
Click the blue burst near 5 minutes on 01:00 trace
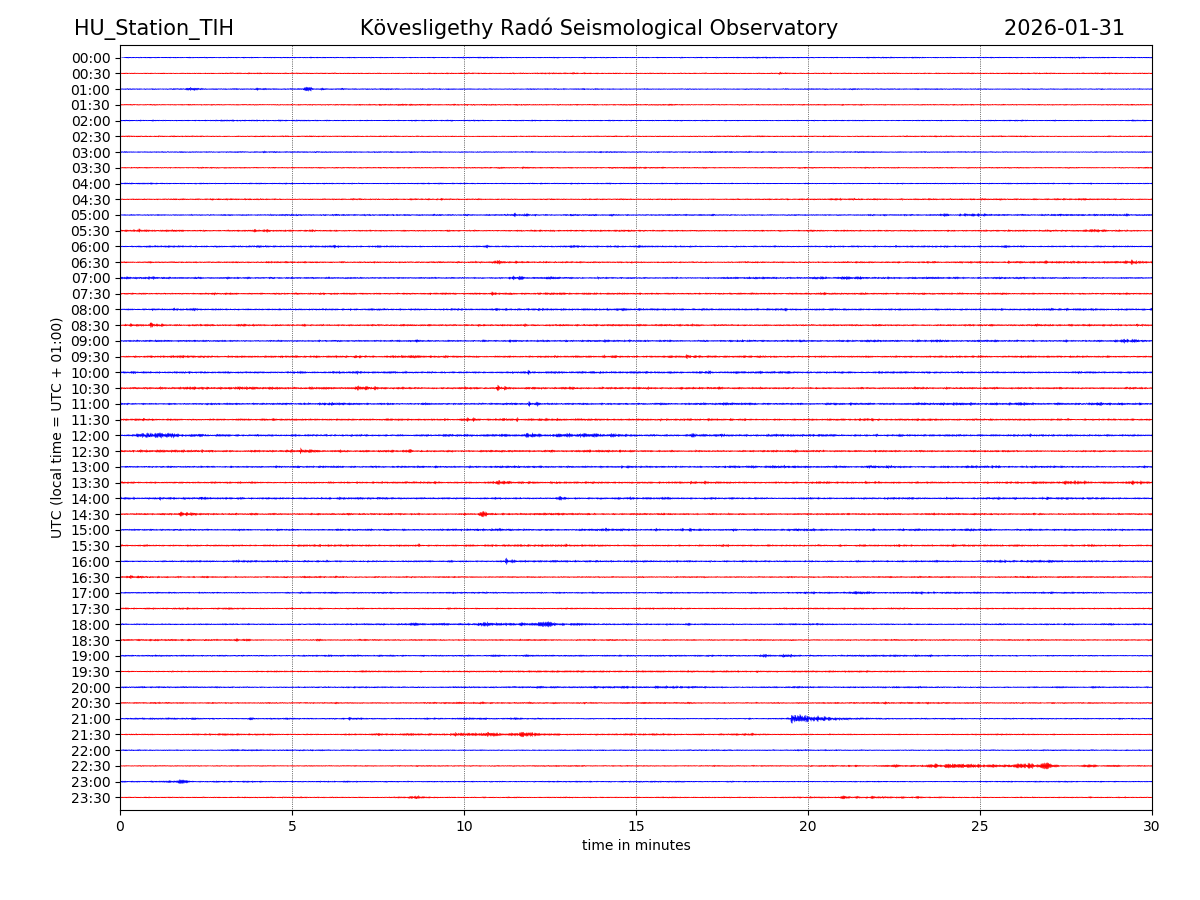[x=307, y=89]
